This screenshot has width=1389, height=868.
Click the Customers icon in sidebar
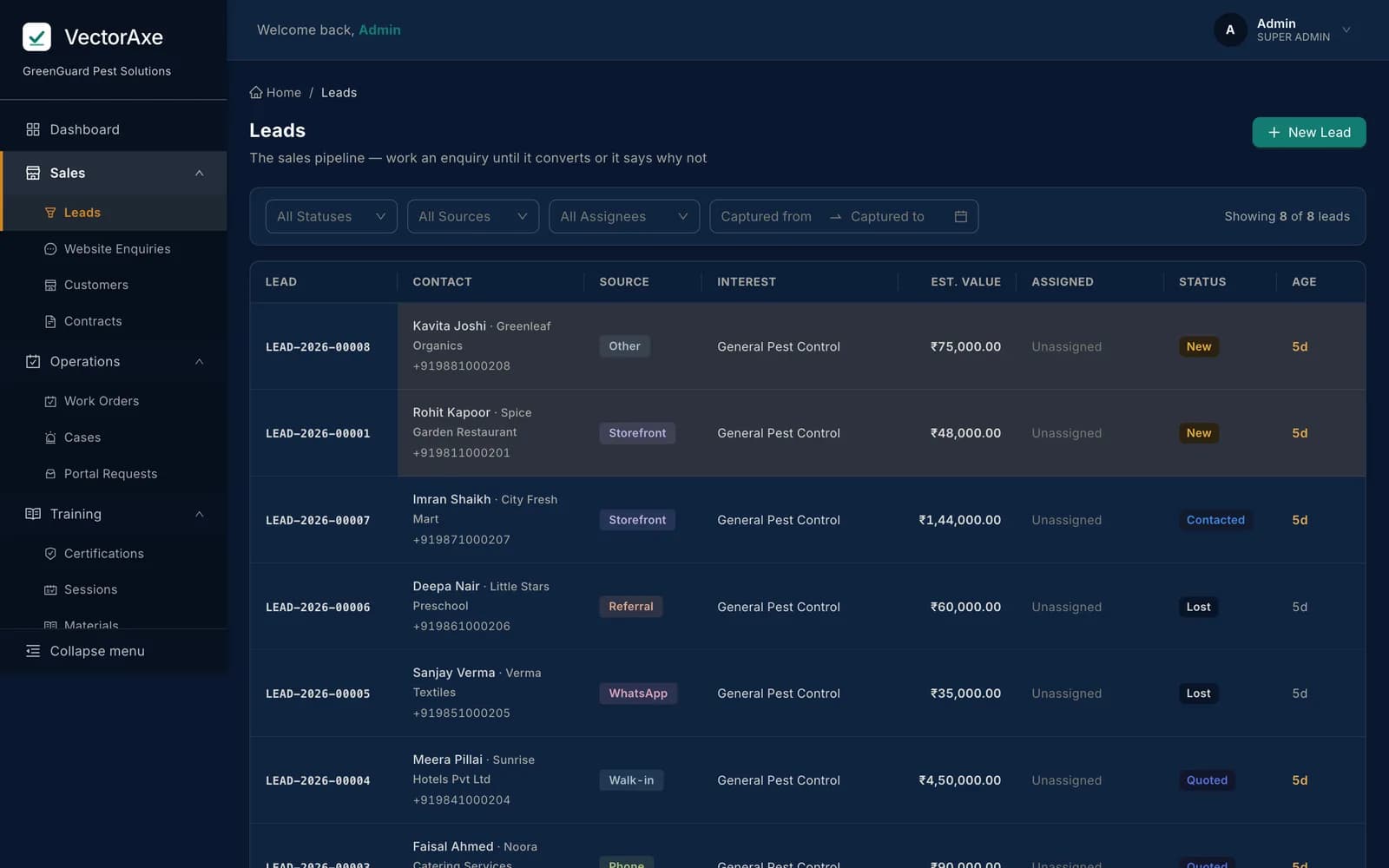(50, 285)
